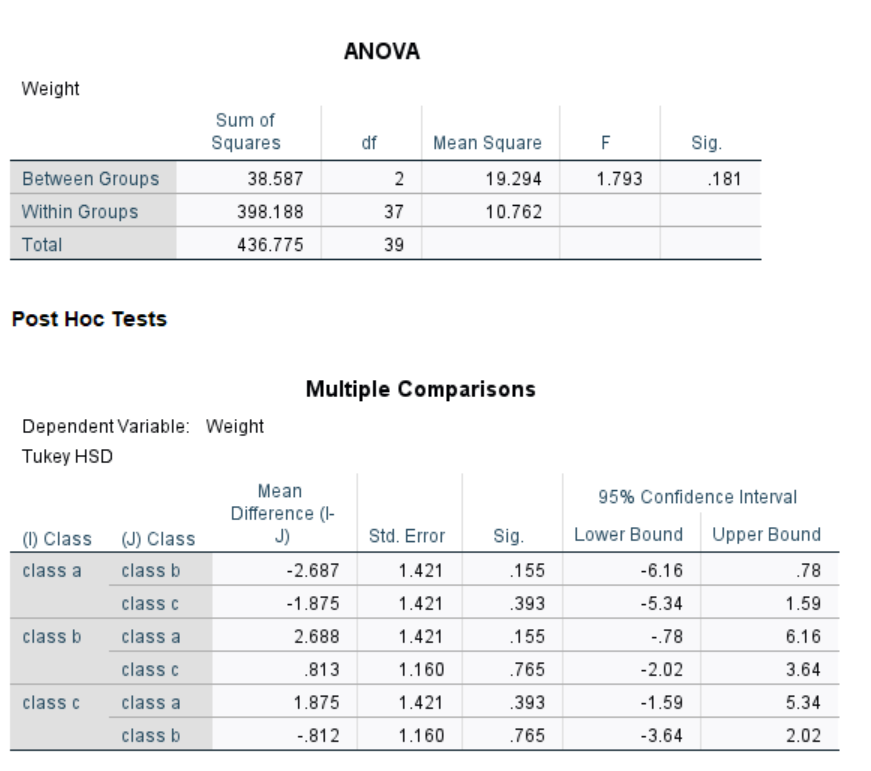
Task: Select the Multiple Comparisons table title
Action: click(420, 389)
